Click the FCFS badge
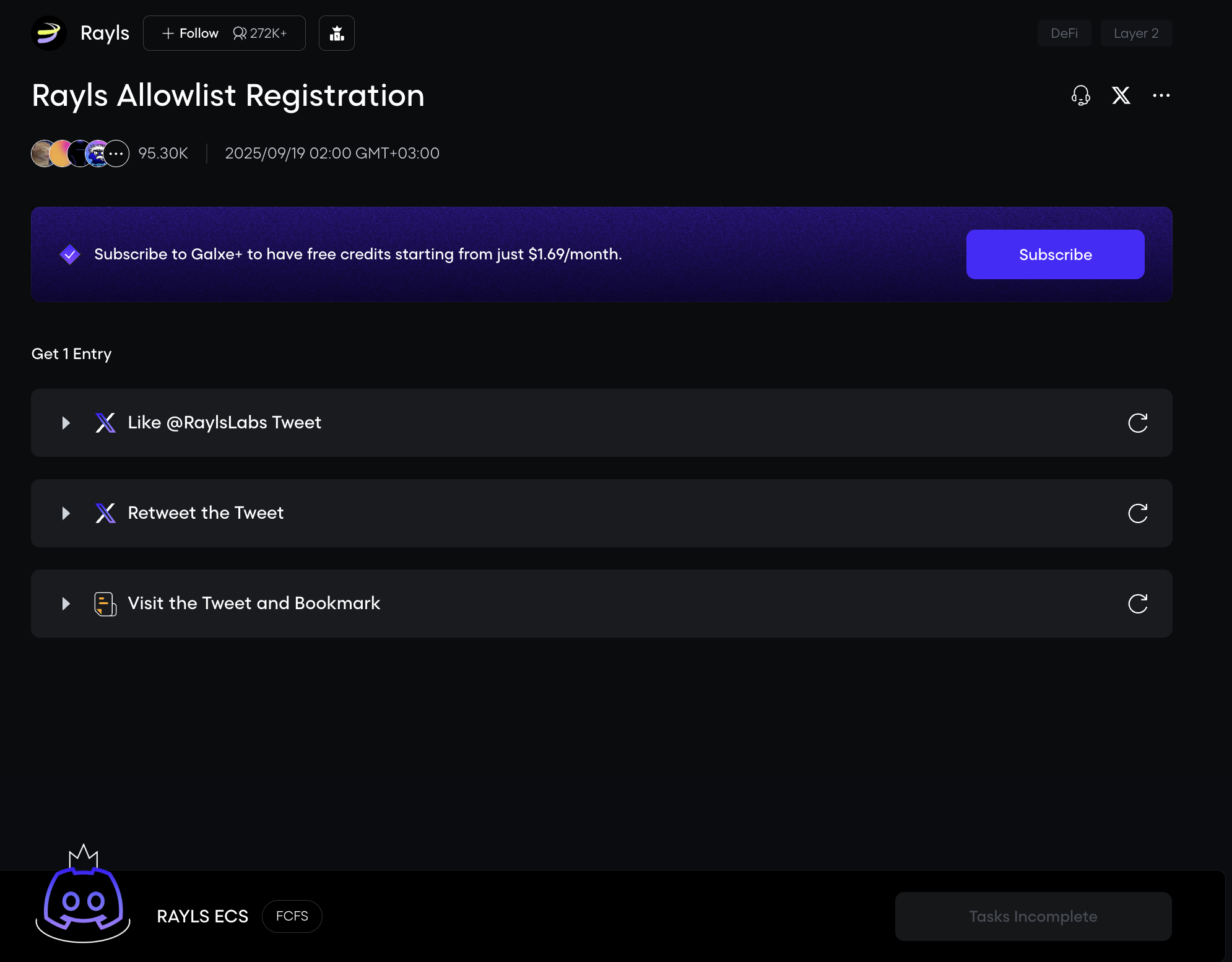 coord(292,916)
